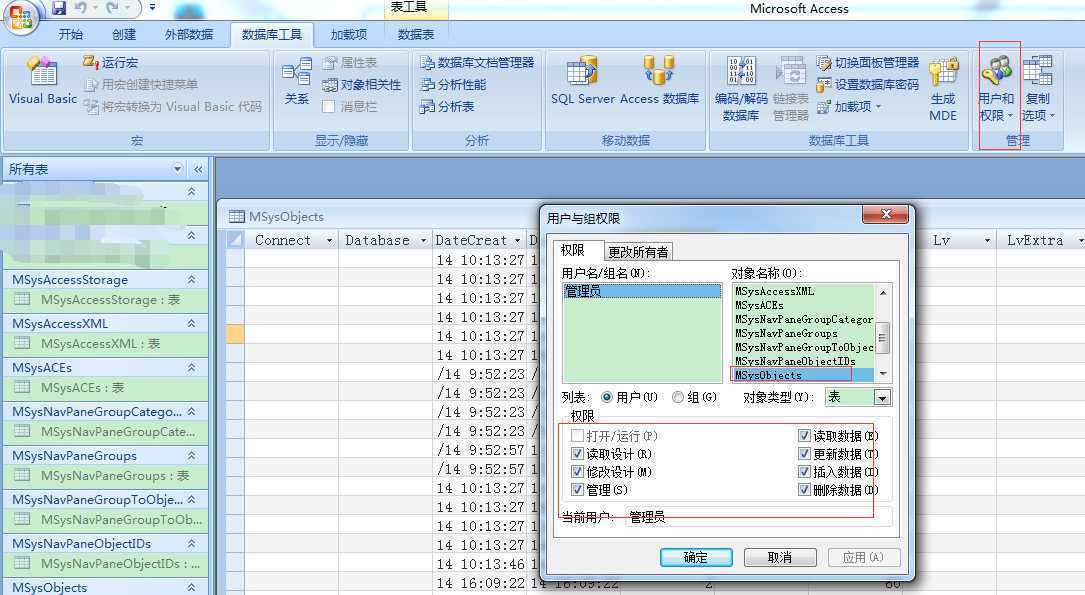Collapse the MSysNavPaneGroups group

click(192, 455)
